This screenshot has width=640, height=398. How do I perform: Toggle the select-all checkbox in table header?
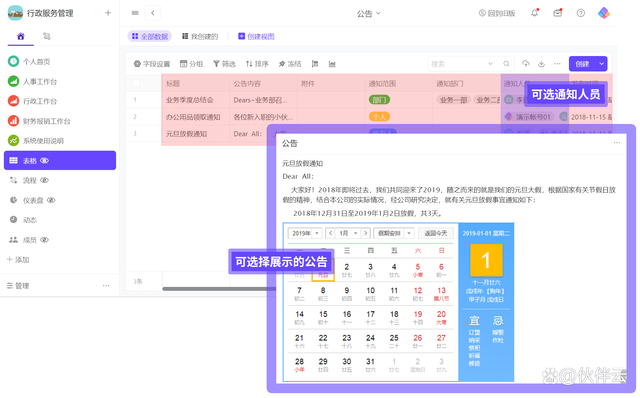(x=136, y=83)
